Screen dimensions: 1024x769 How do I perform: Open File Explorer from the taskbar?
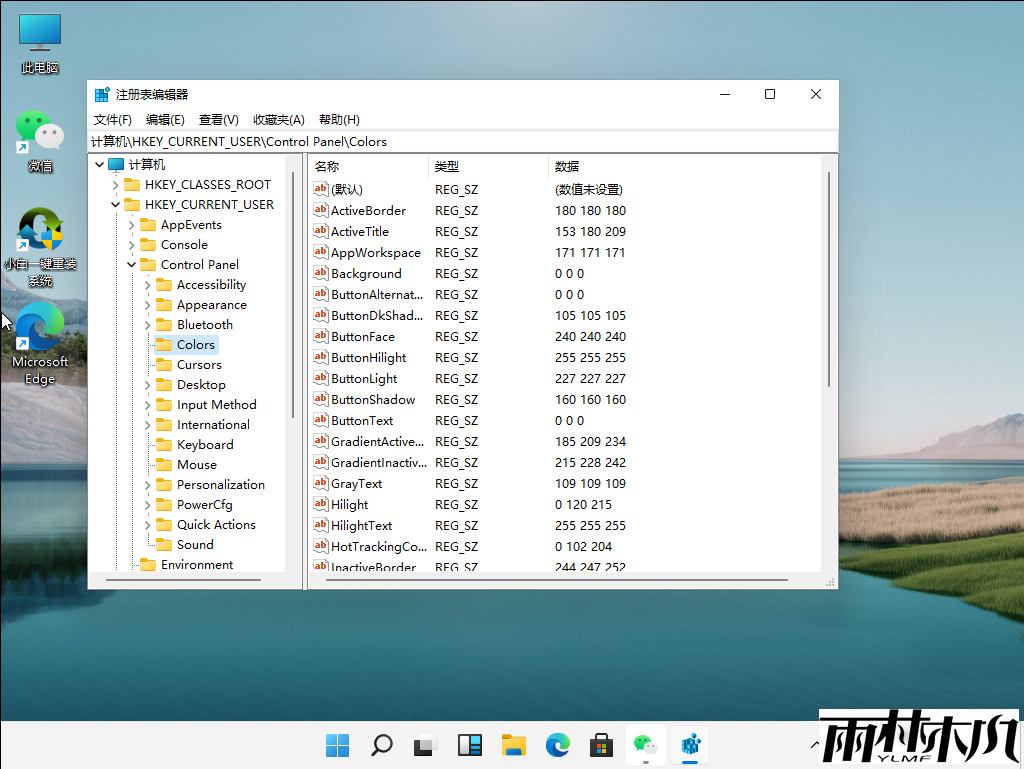[x=514, y=745]
